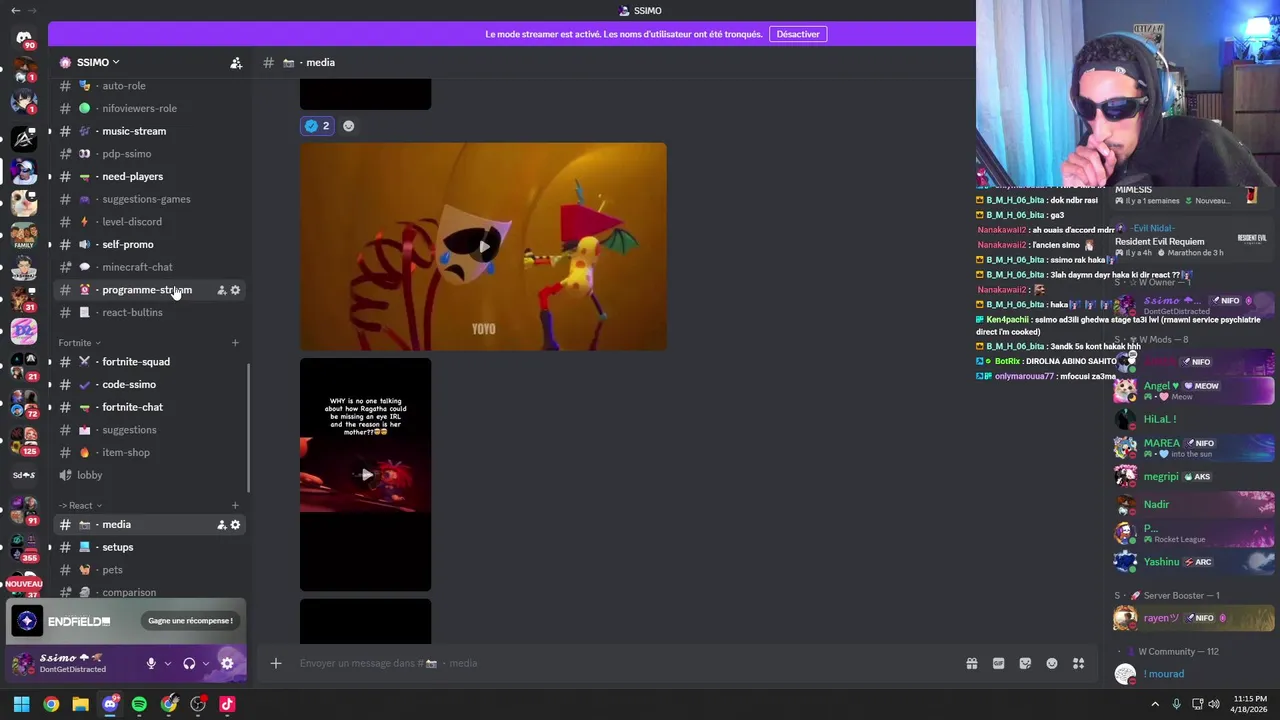1280x720 pixels.
Task: Create invite icon for media channel
Action: tap(221, 525)
